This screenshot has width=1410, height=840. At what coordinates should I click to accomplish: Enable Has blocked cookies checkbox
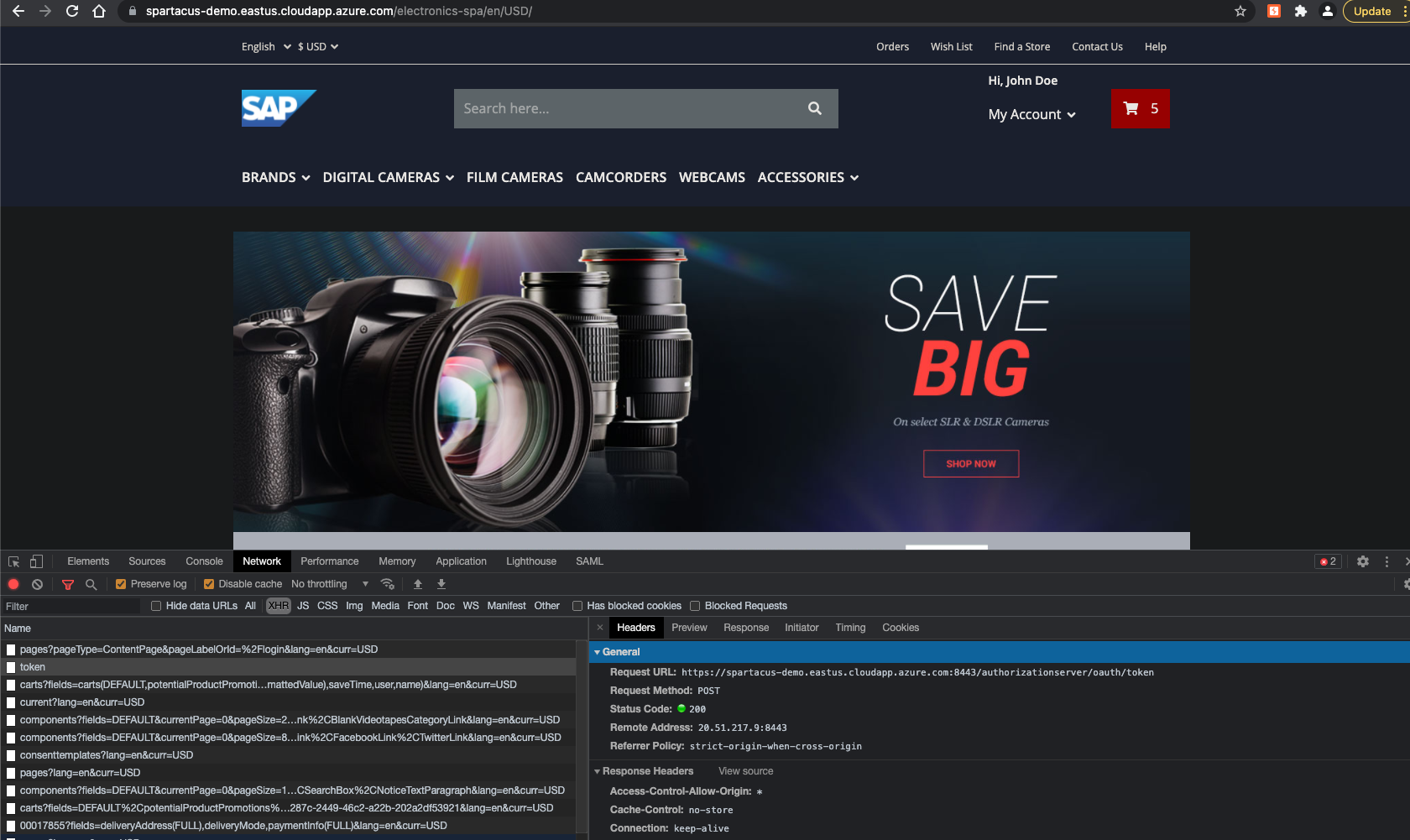coord(577,606)
